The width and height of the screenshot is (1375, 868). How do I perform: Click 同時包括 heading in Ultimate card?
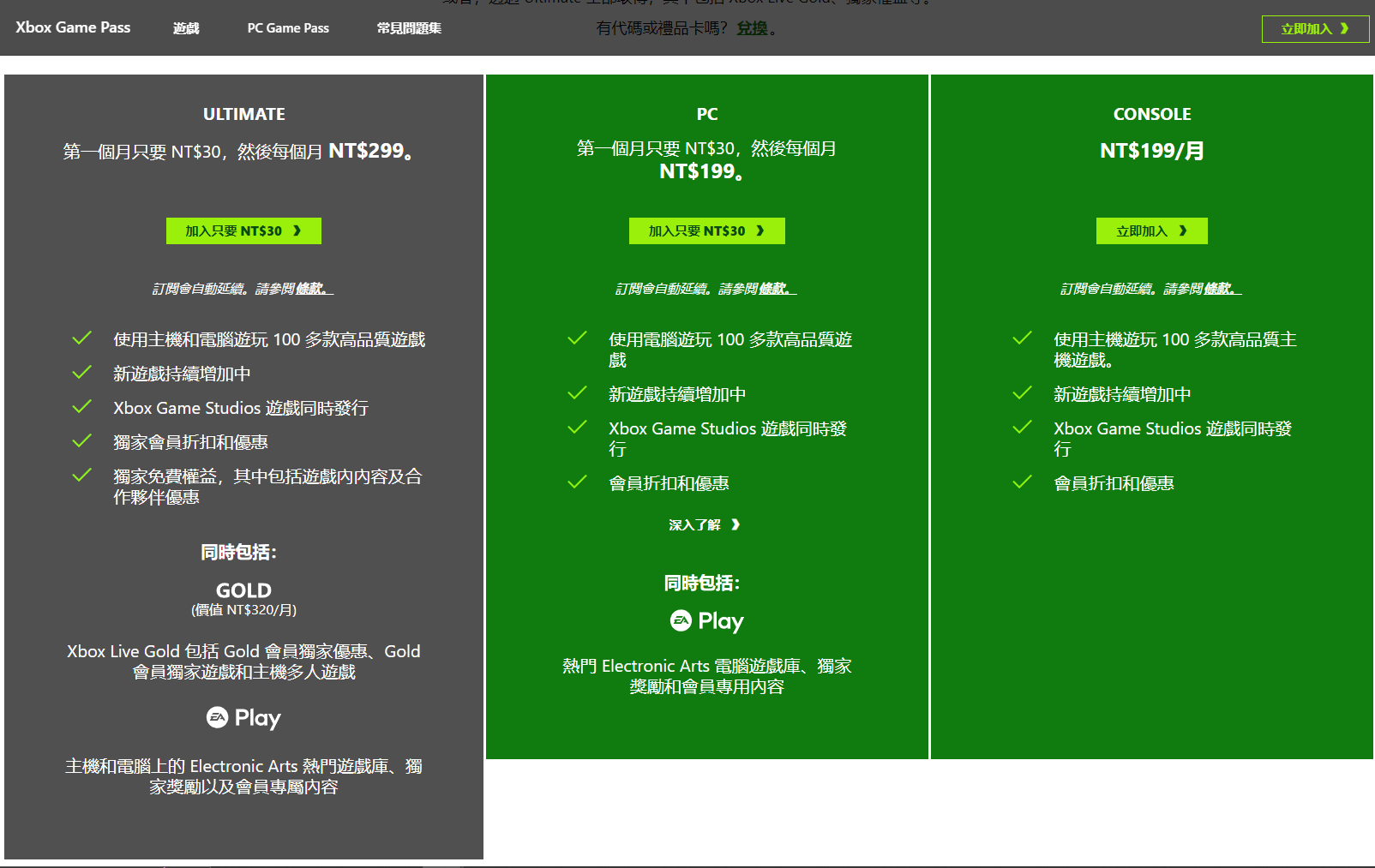(238, 553)
